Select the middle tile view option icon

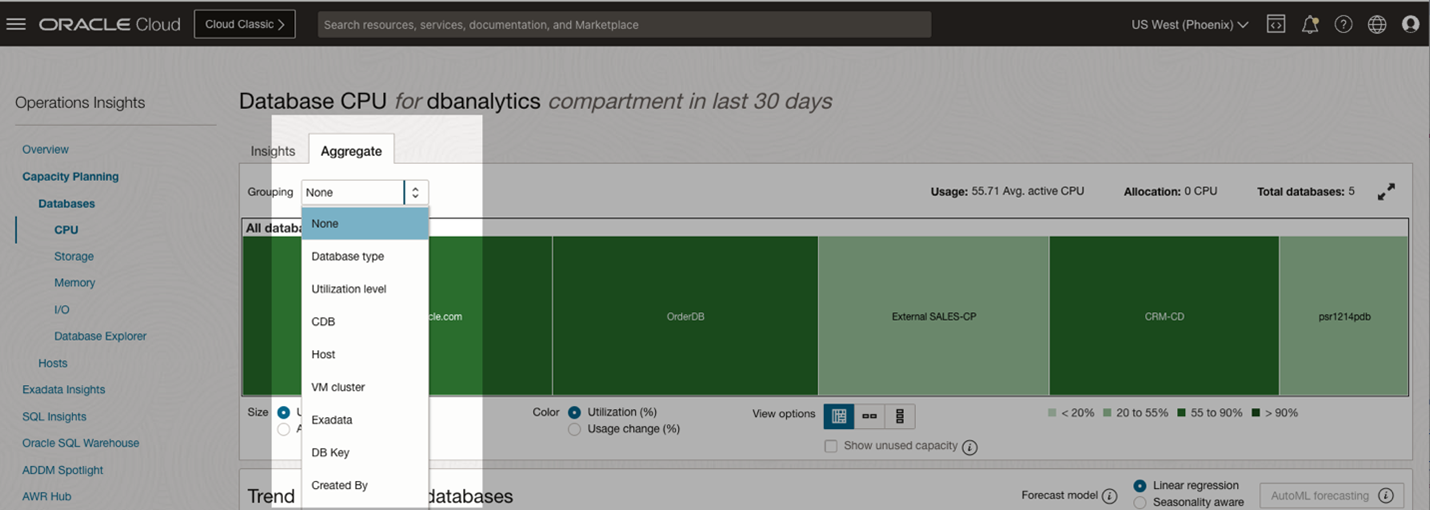pos(869,416)
